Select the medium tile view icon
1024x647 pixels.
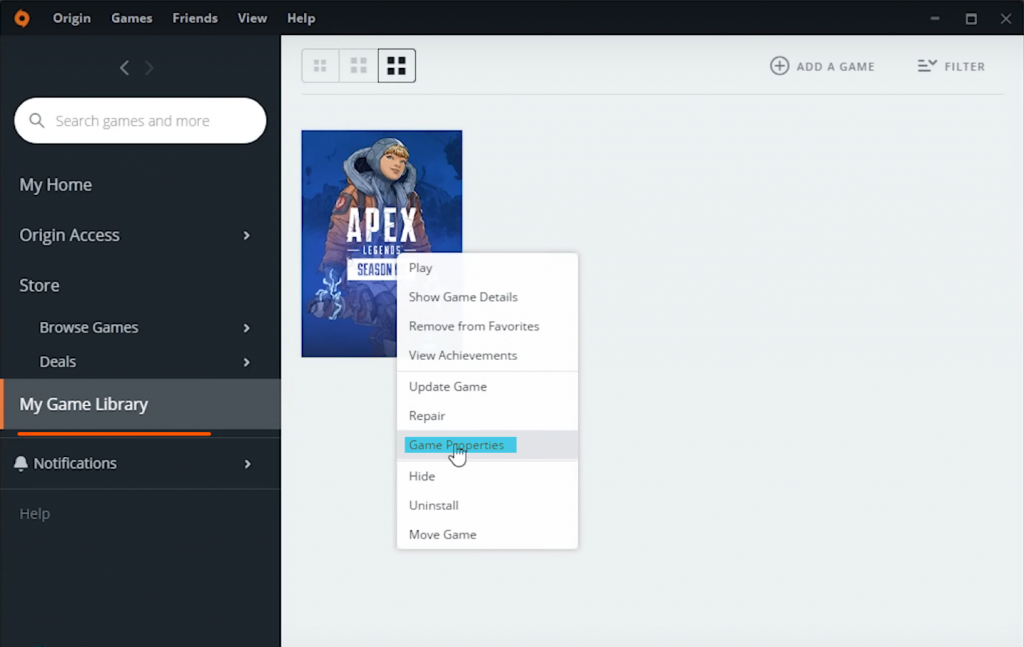click(358, 65)
